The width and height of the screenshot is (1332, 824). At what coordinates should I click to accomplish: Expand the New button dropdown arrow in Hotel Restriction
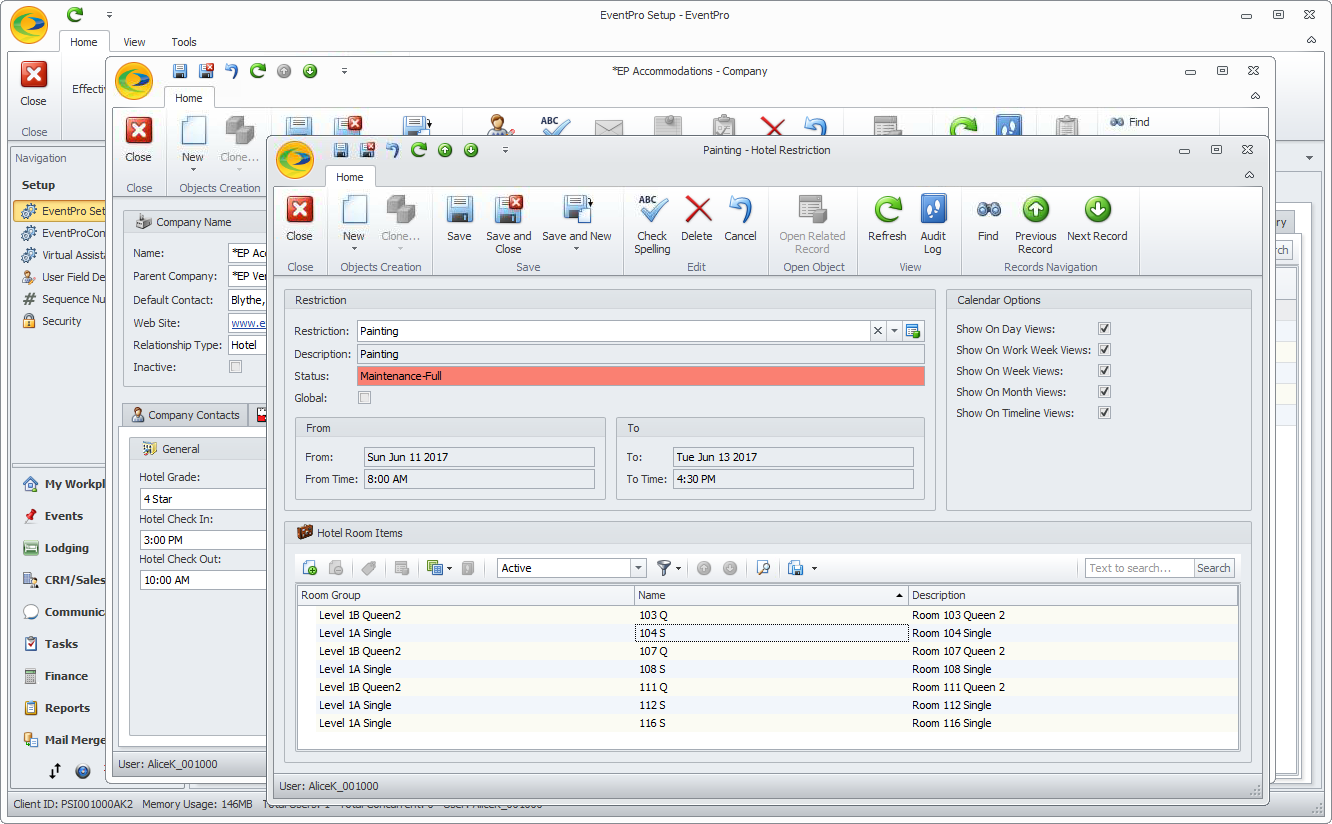354,249
